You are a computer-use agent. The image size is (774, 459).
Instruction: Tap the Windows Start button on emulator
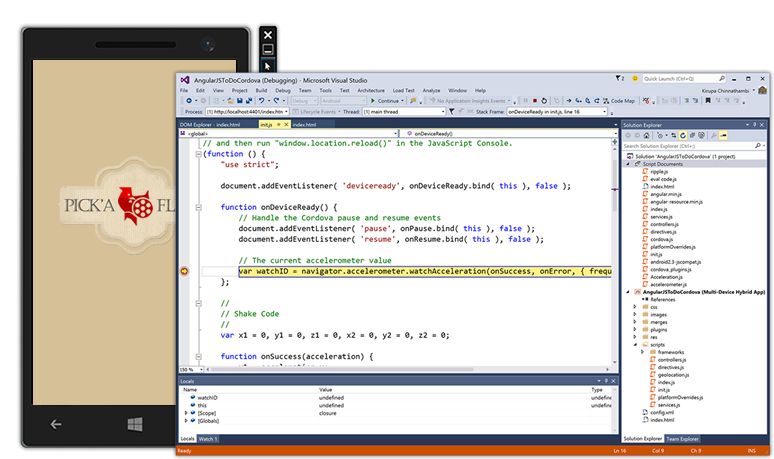pyautogui.click(x=133, y=424)
